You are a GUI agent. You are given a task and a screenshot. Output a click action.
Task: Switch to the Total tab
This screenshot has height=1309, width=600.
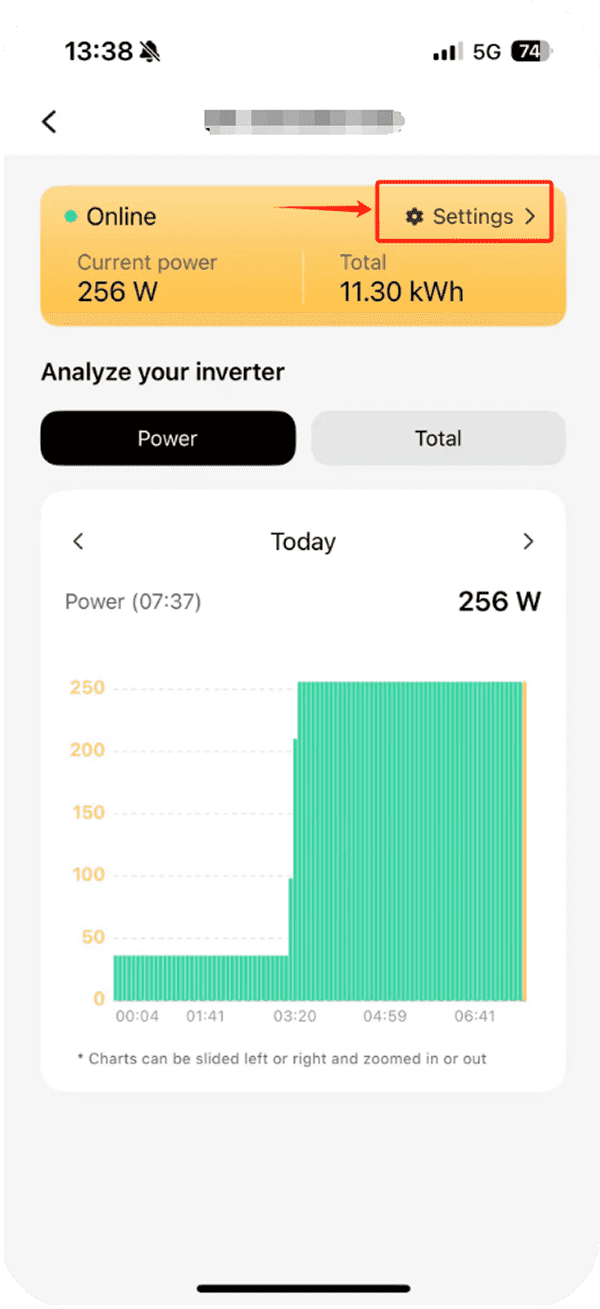click(438, 438)
